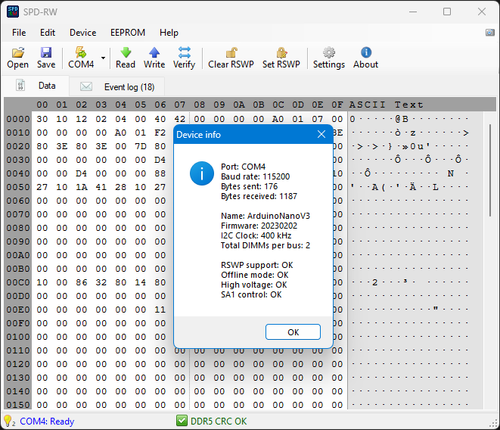Click the SA1 control: OK line

(251, 295)
